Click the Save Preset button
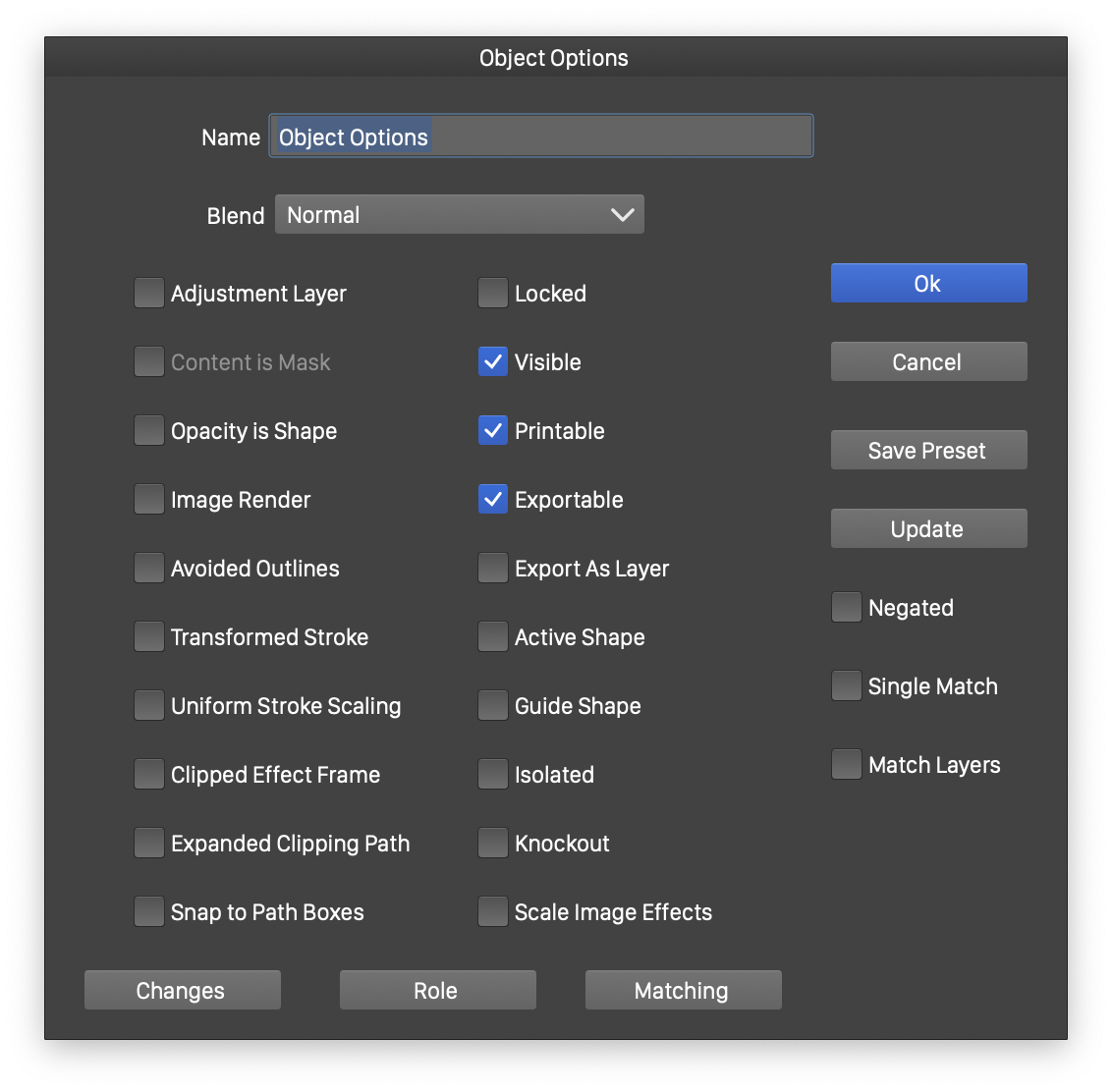Viewport: 1112px width, 1092px height. point(928,451)
